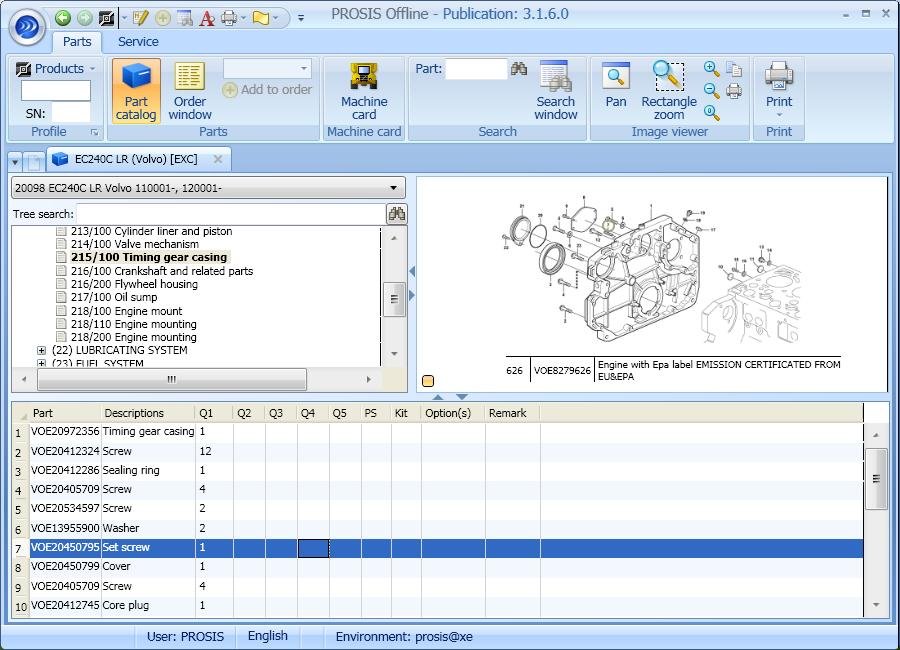The image size is (900, 650).
Task: Click the PROSIS application orb button
Action: coord(27,26)
